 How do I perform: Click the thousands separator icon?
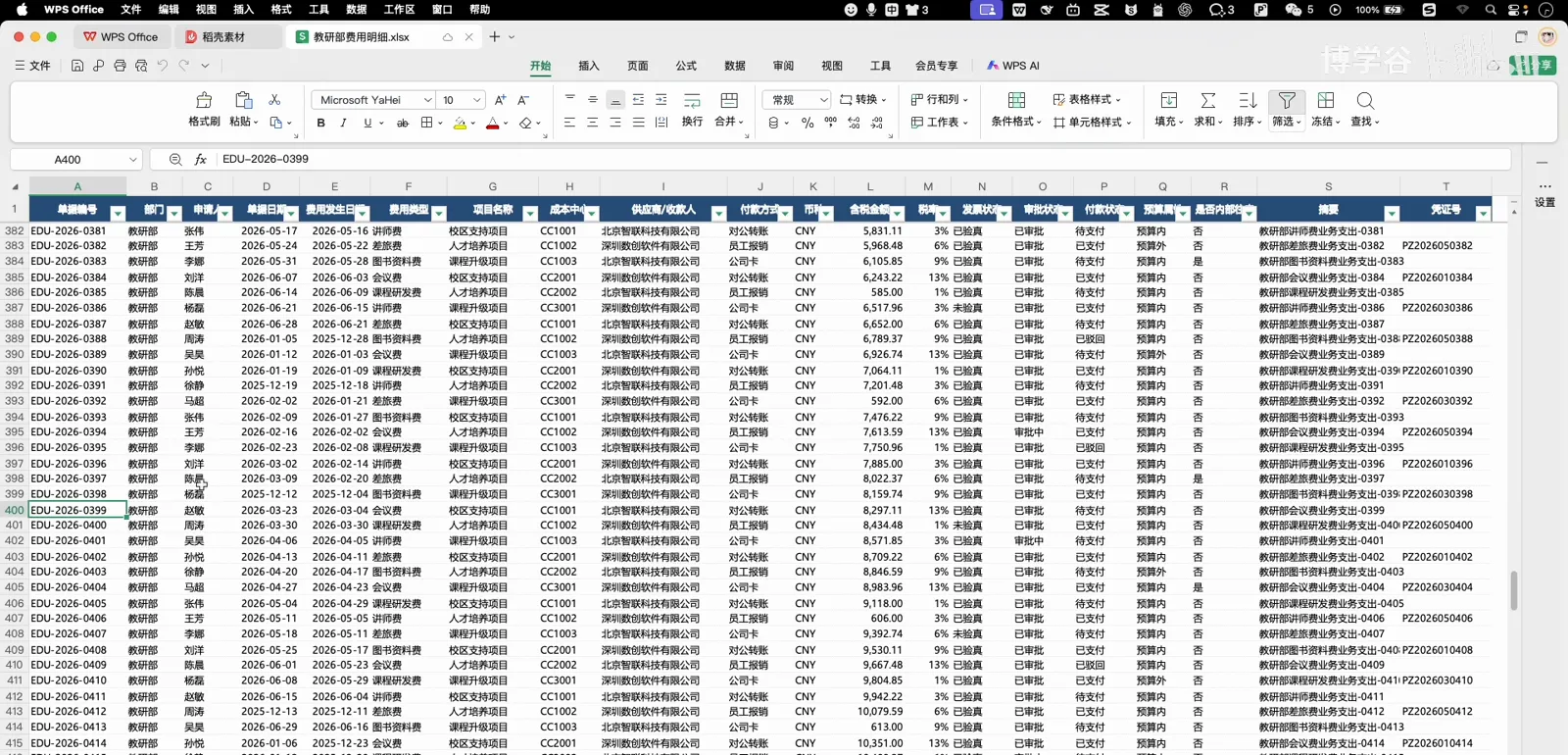[x=830, y=123]
